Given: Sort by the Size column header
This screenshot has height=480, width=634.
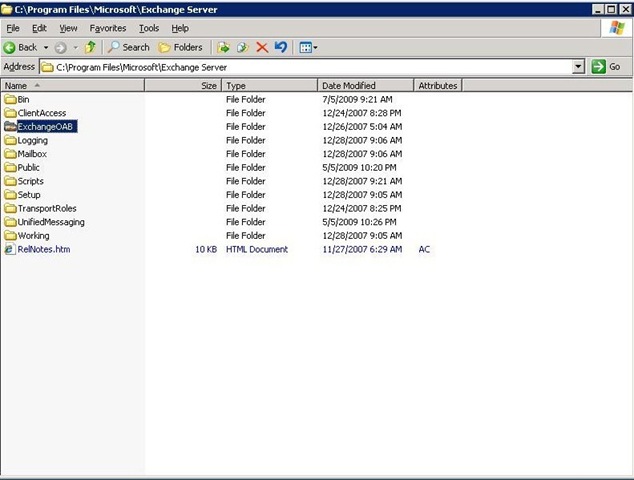Looking at the screenshot, I should 183,86.
